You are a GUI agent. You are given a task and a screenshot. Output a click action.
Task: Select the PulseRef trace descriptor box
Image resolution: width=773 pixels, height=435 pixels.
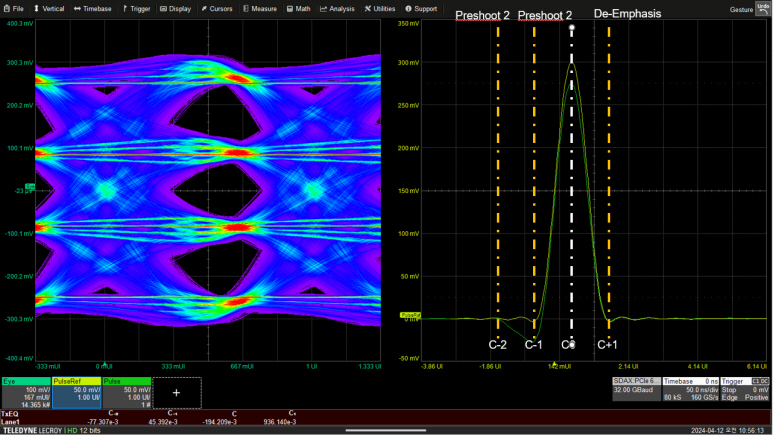(76, 393)
